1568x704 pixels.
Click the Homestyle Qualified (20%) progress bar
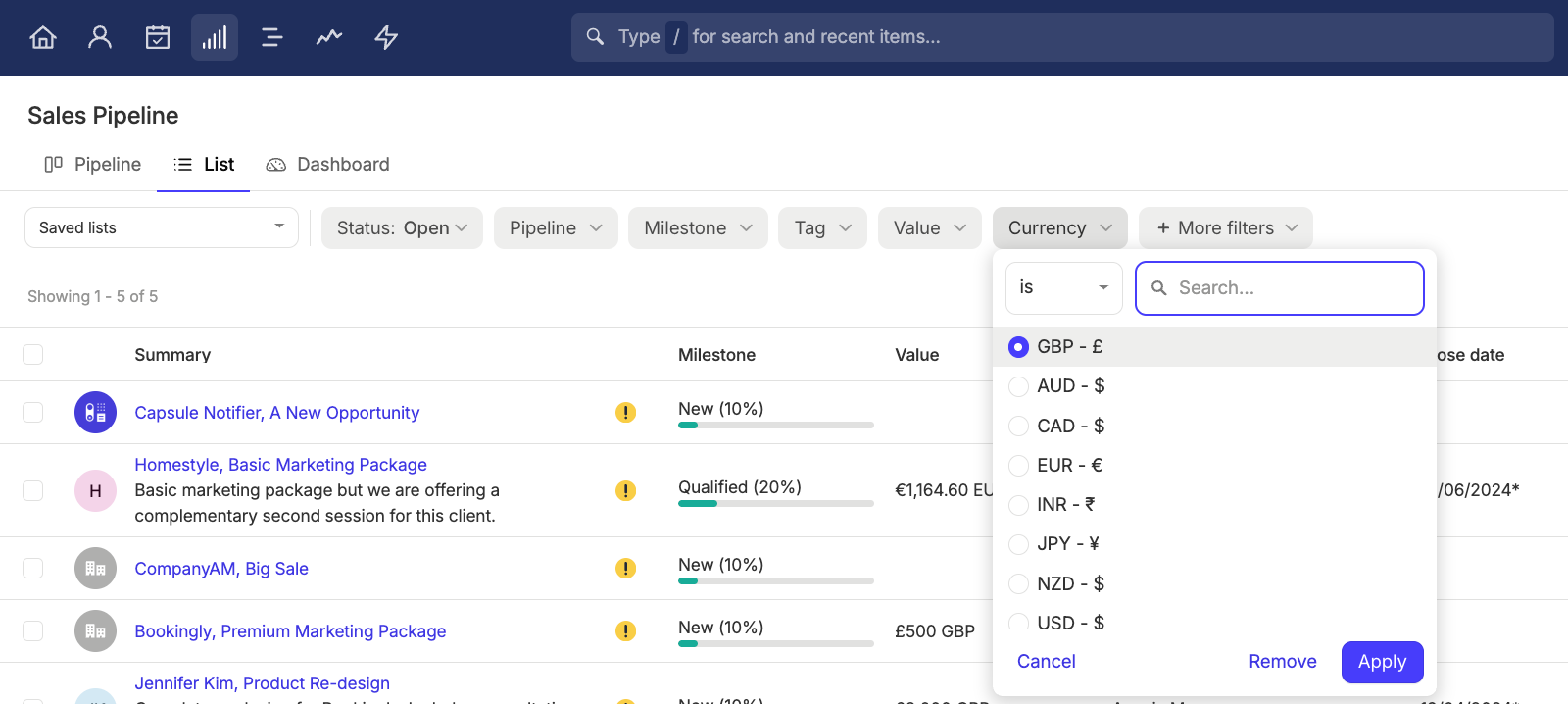pos(776,503)
